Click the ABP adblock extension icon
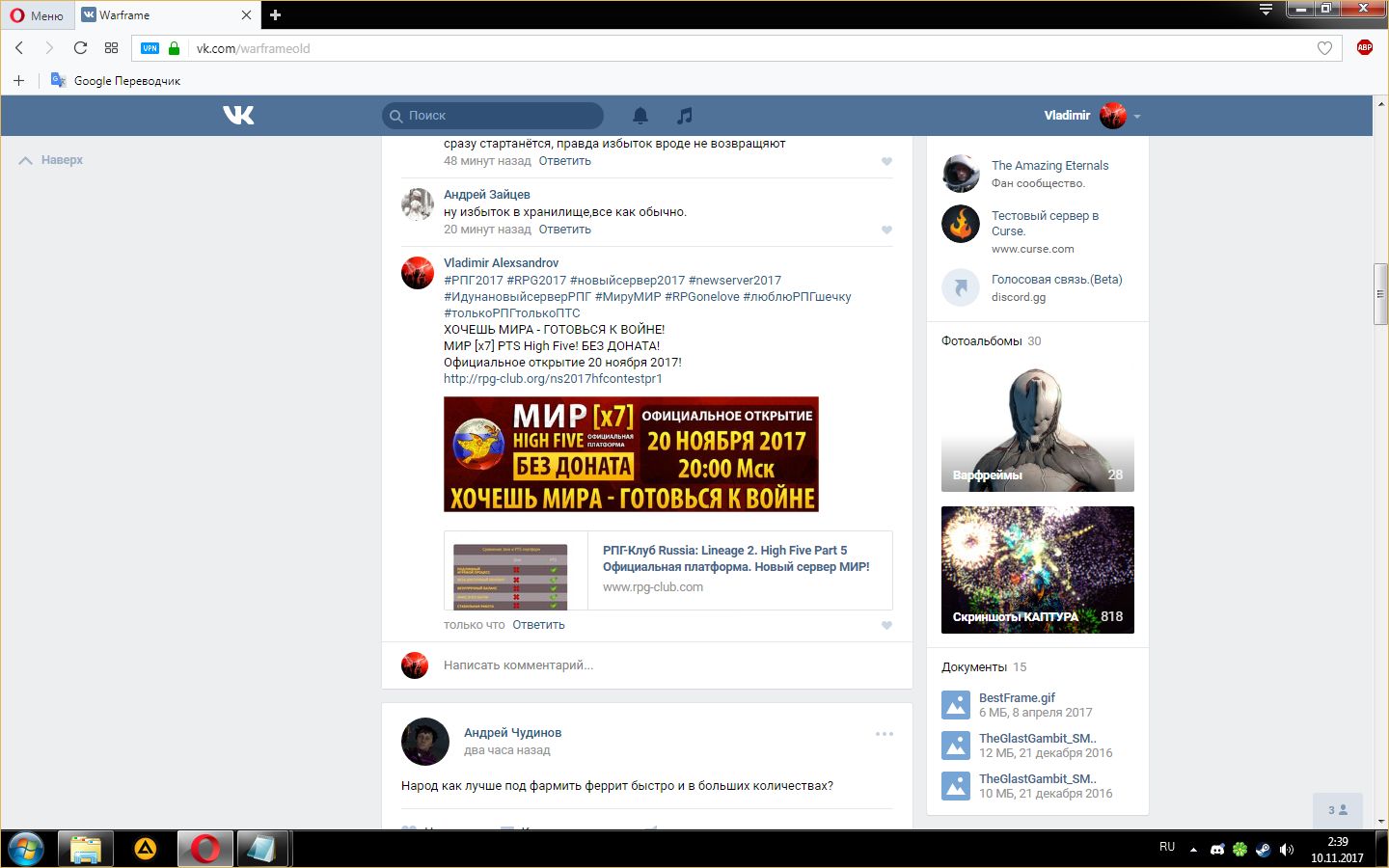 1364,48
